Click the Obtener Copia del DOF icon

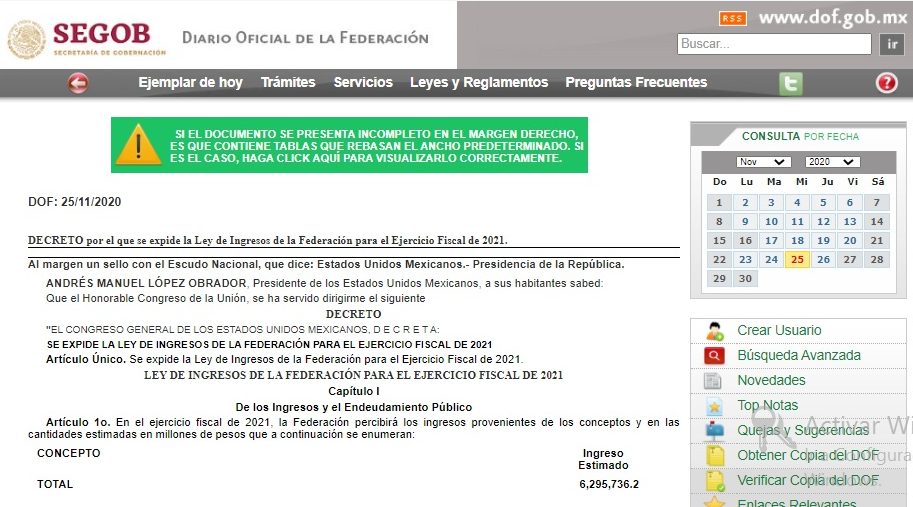(x=714, y=456)
